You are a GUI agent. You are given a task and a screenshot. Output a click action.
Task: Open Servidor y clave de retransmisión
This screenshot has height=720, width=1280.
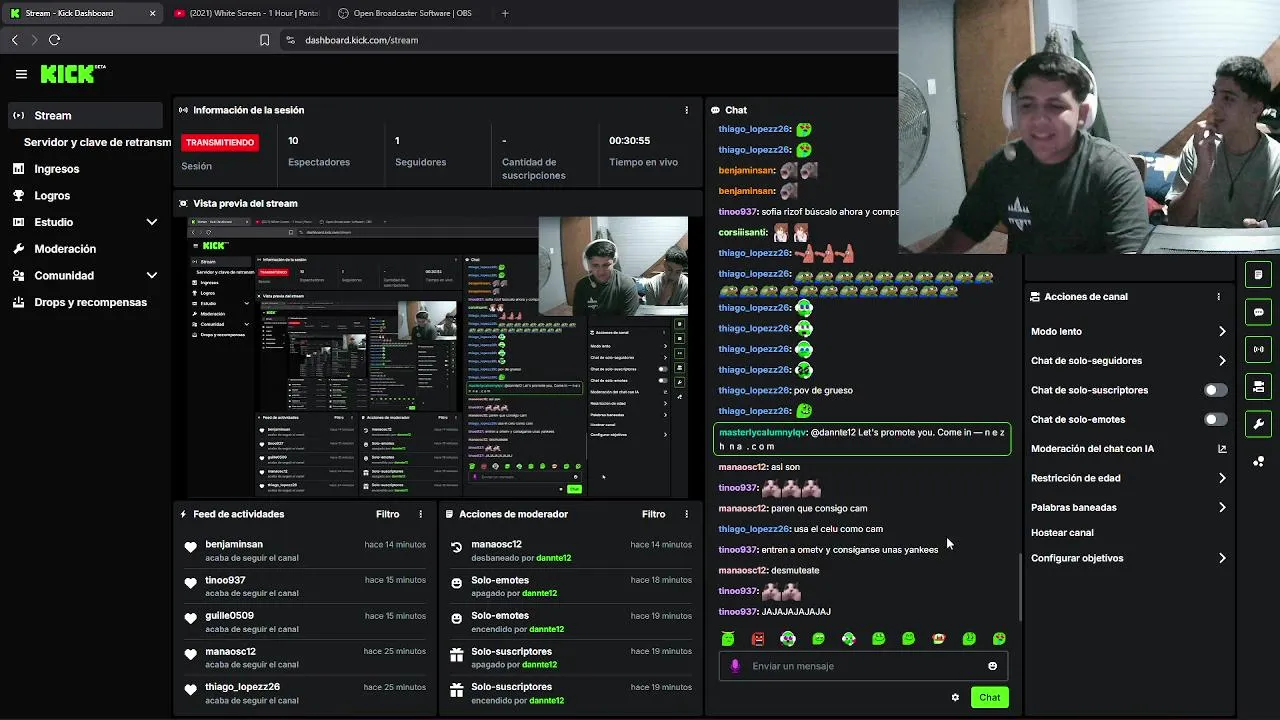[97, 142]
